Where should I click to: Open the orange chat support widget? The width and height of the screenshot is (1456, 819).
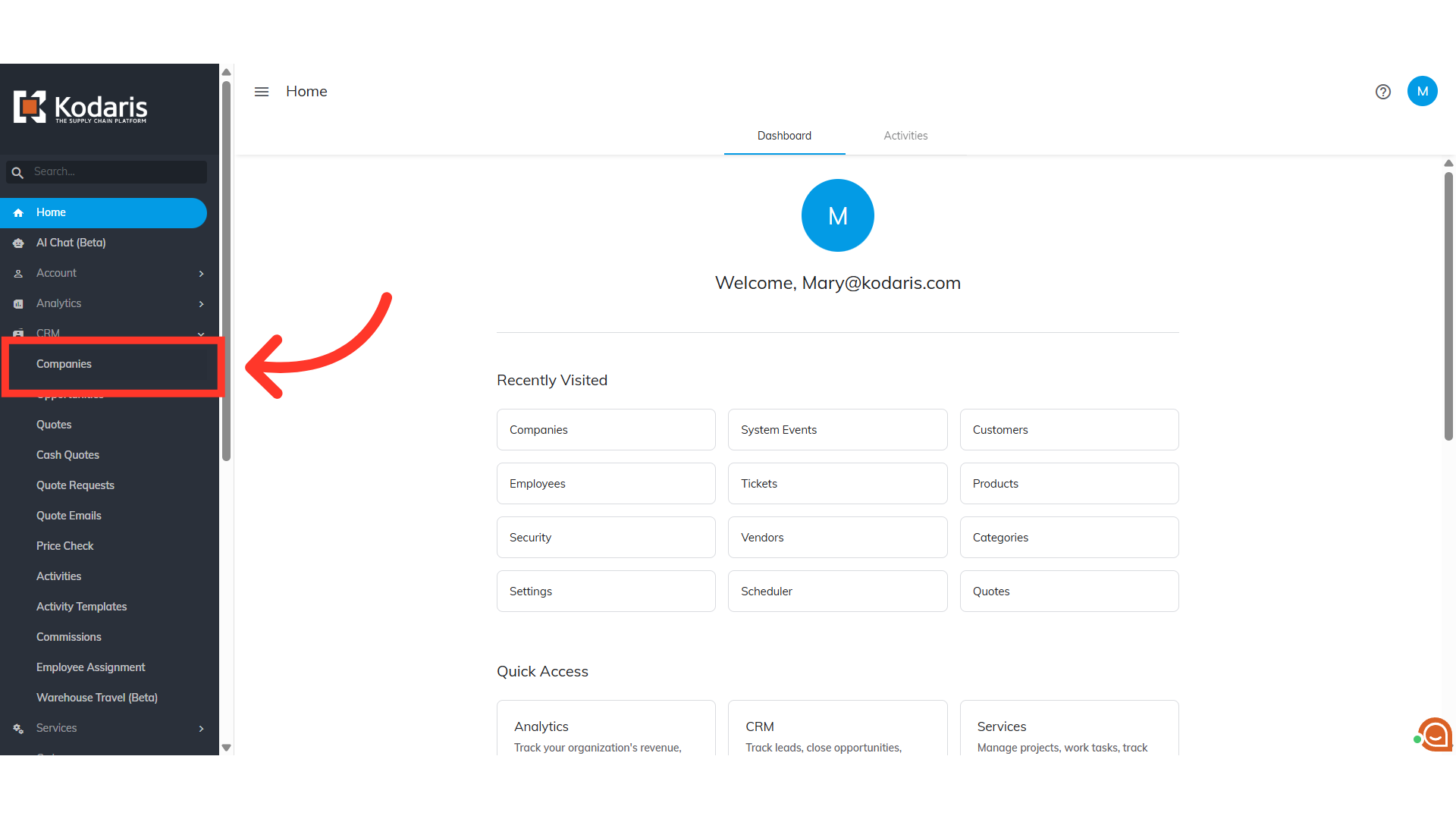(1435, 734)
